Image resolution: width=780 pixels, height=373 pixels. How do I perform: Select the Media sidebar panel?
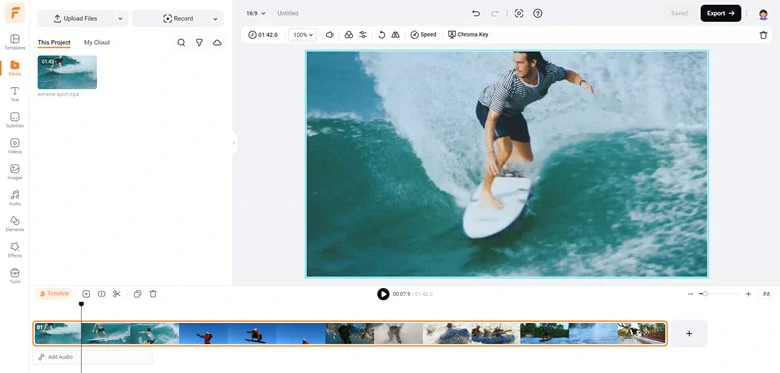click(x=15, y=68)
